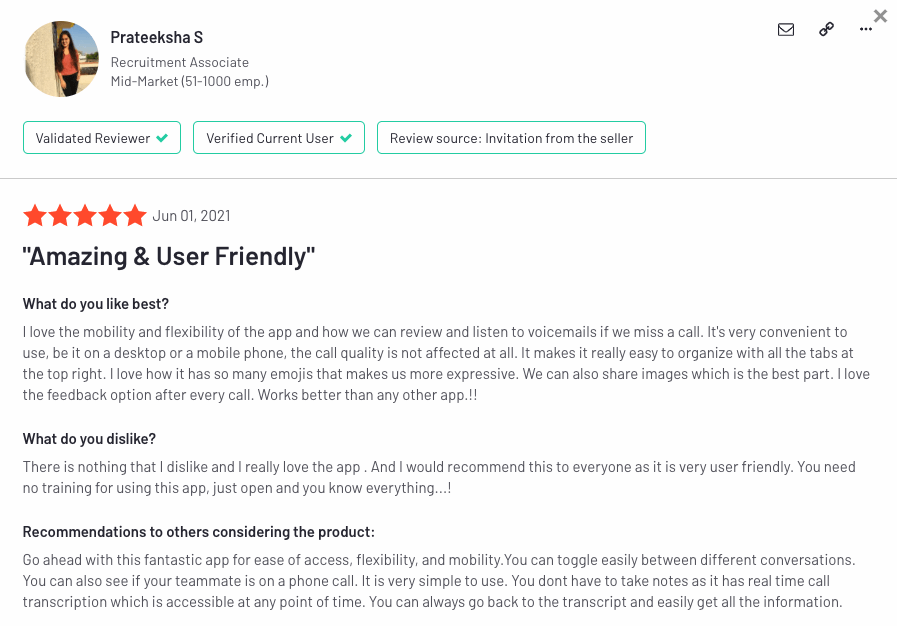Click the fifth red star of the rating

tap(135, 215)
